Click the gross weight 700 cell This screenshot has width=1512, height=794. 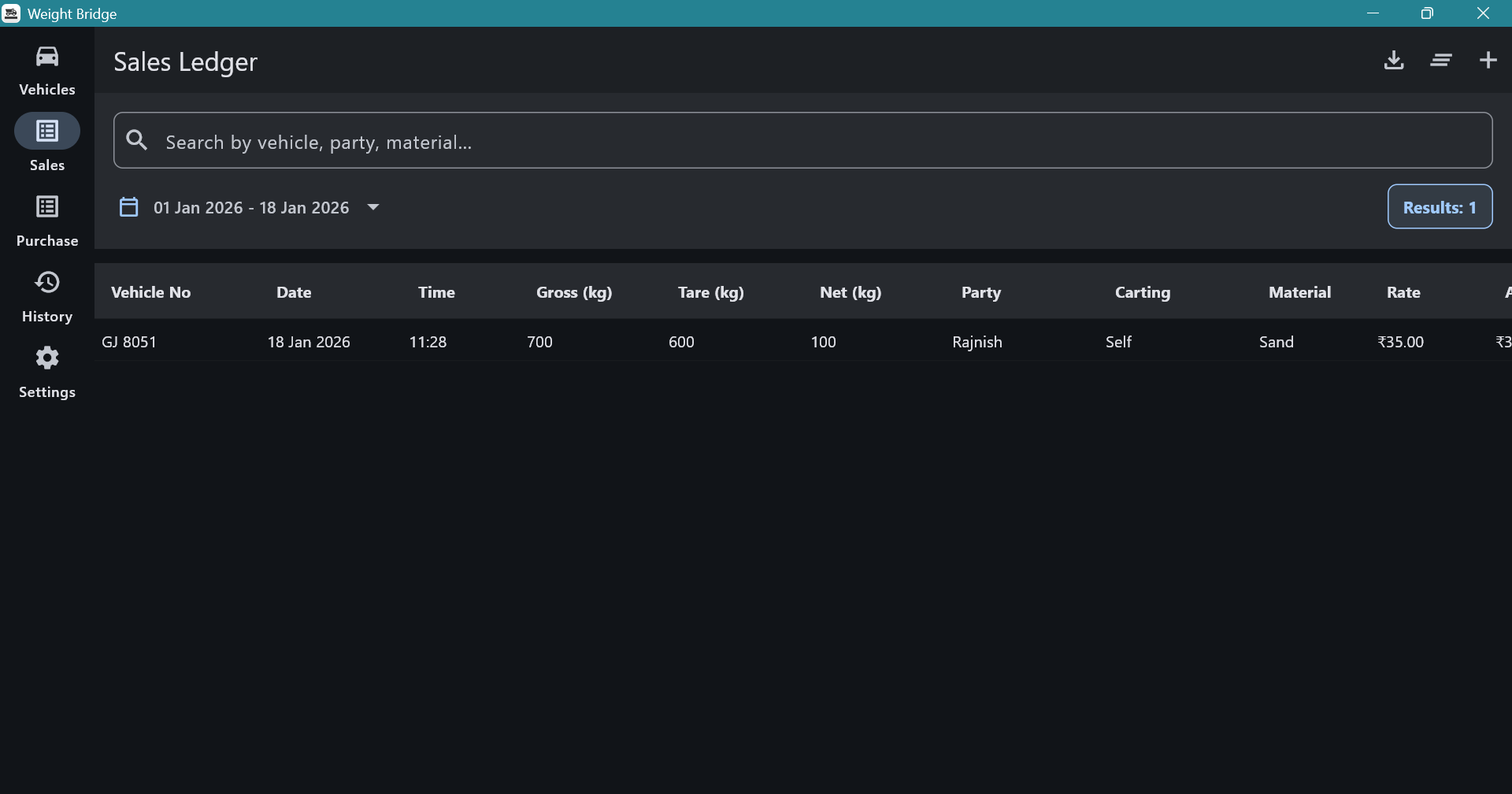click(539, 342)
